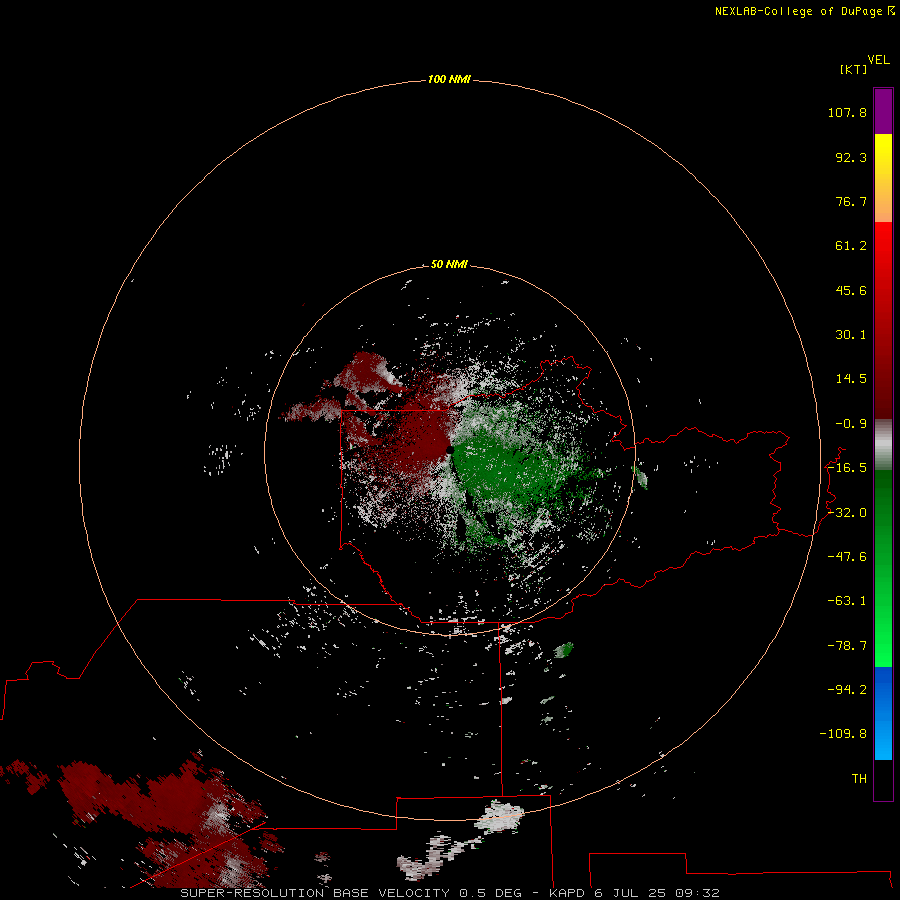The width and height of the screenshot is (900, 900).
Task: Click the -63.1 velocity scale value
Action: pos(847,601)
